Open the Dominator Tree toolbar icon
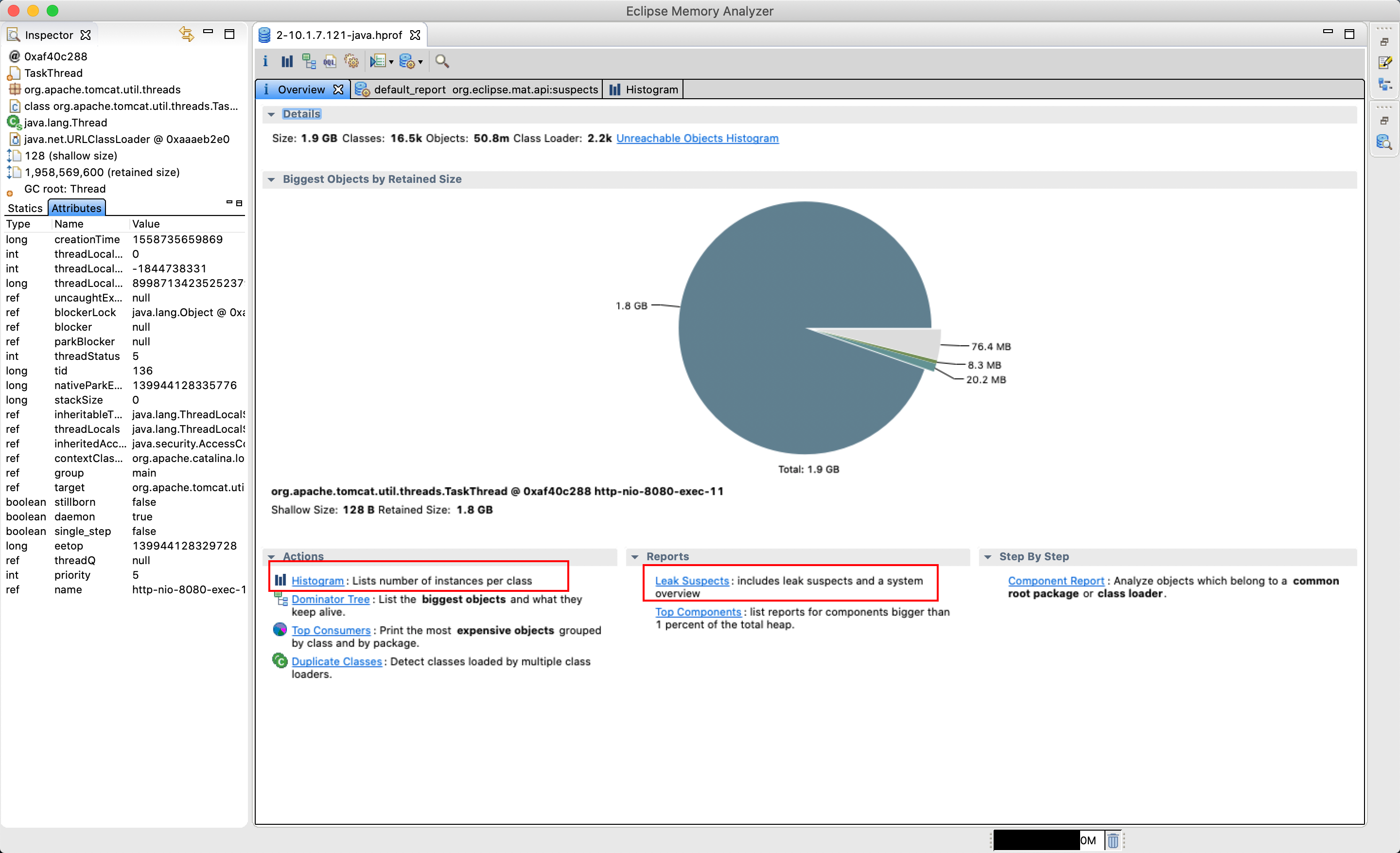The height and width of the screenshot is (853, 1400). 309,61
